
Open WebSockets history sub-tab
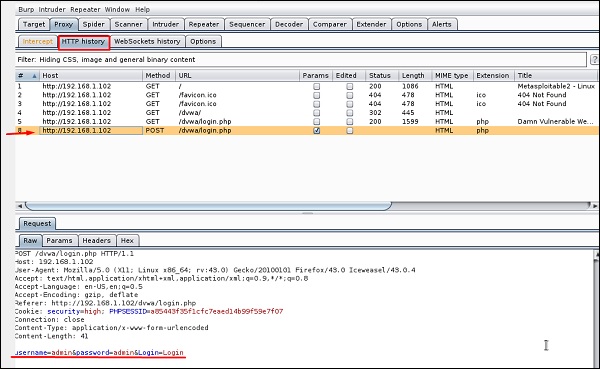(x=147, y=41)
